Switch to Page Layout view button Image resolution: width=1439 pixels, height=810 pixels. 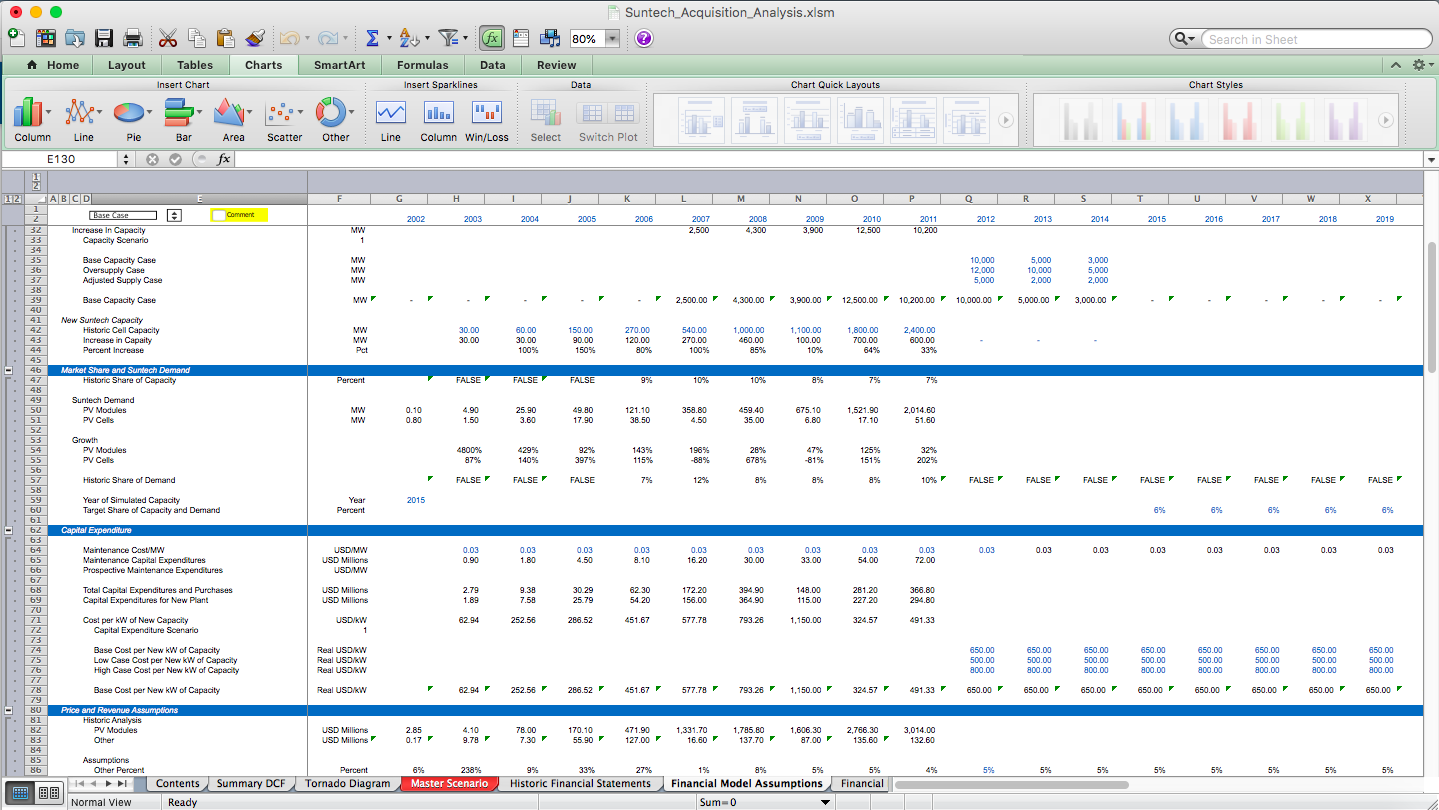click(x=47, y=793)
